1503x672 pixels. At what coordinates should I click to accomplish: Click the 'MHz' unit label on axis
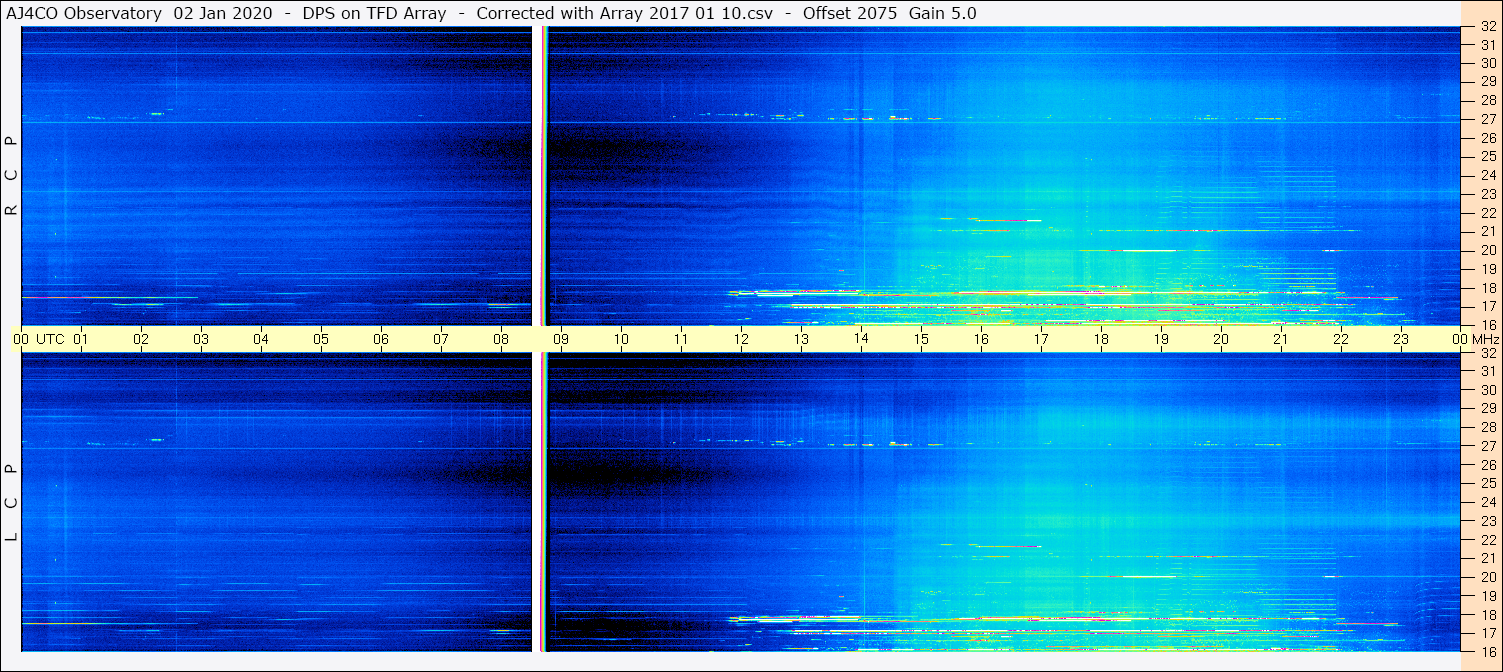(1485, 339)
